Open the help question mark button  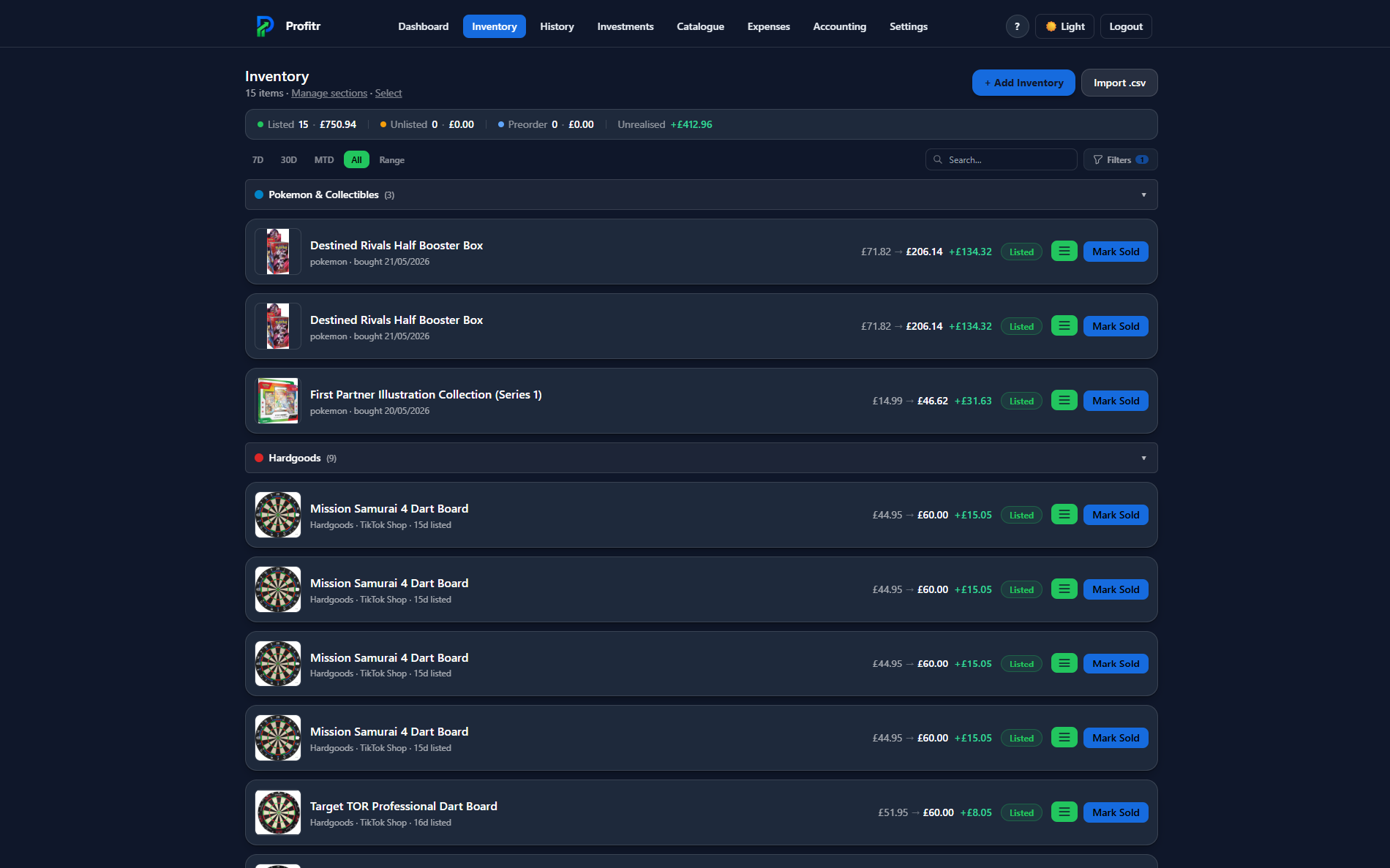click(x=1017, y=26)
